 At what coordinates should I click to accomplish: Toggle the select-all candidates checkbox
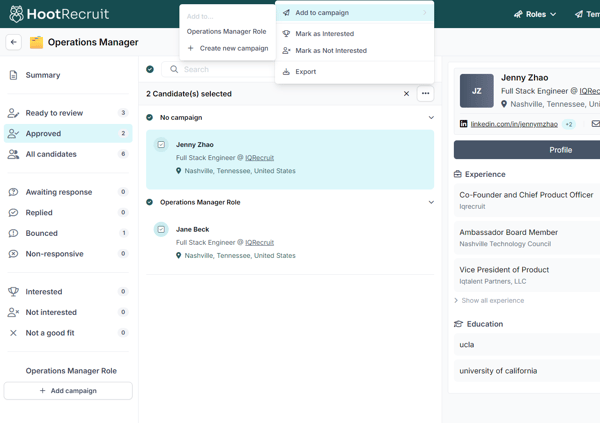click(x=150, y=69)
